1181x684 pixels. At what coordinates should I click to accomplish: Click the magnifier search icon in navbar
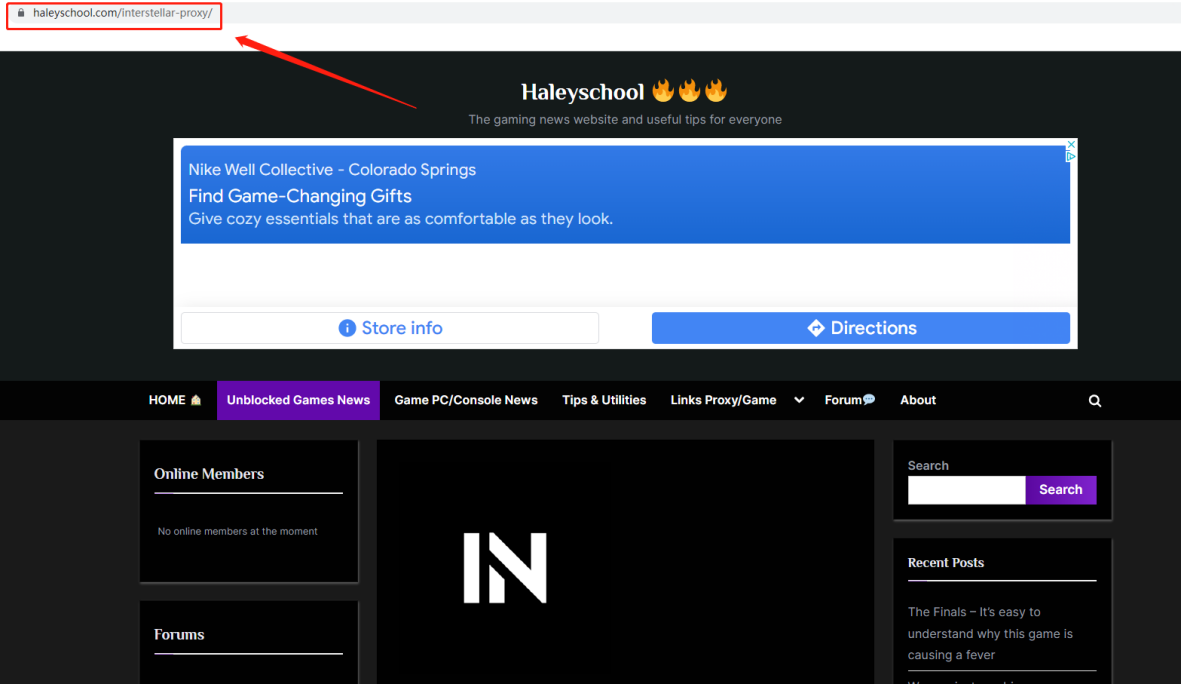point(1094,400)
